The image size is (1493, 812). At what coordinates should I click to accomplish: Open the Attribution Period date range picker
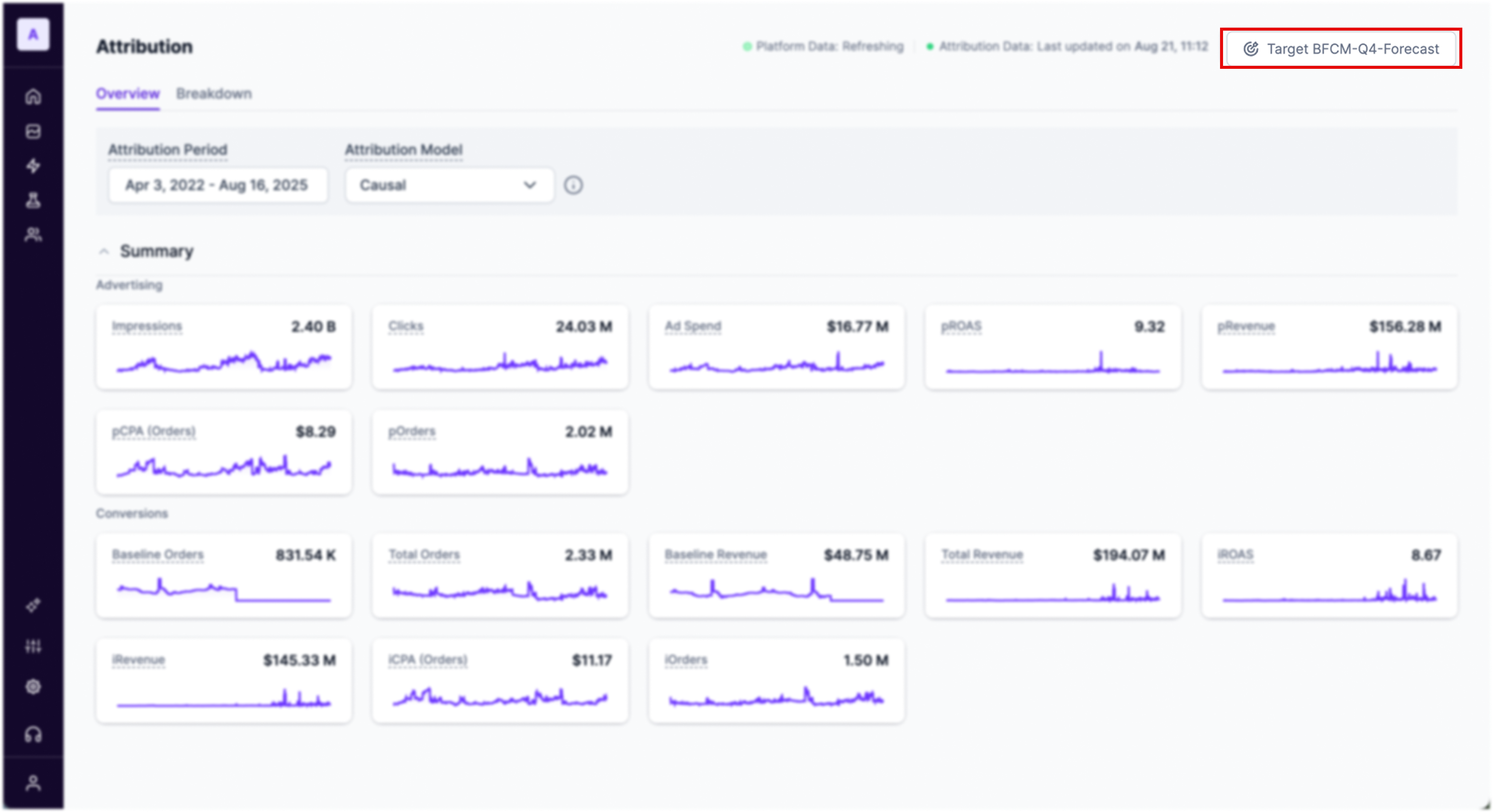(217, 185)
